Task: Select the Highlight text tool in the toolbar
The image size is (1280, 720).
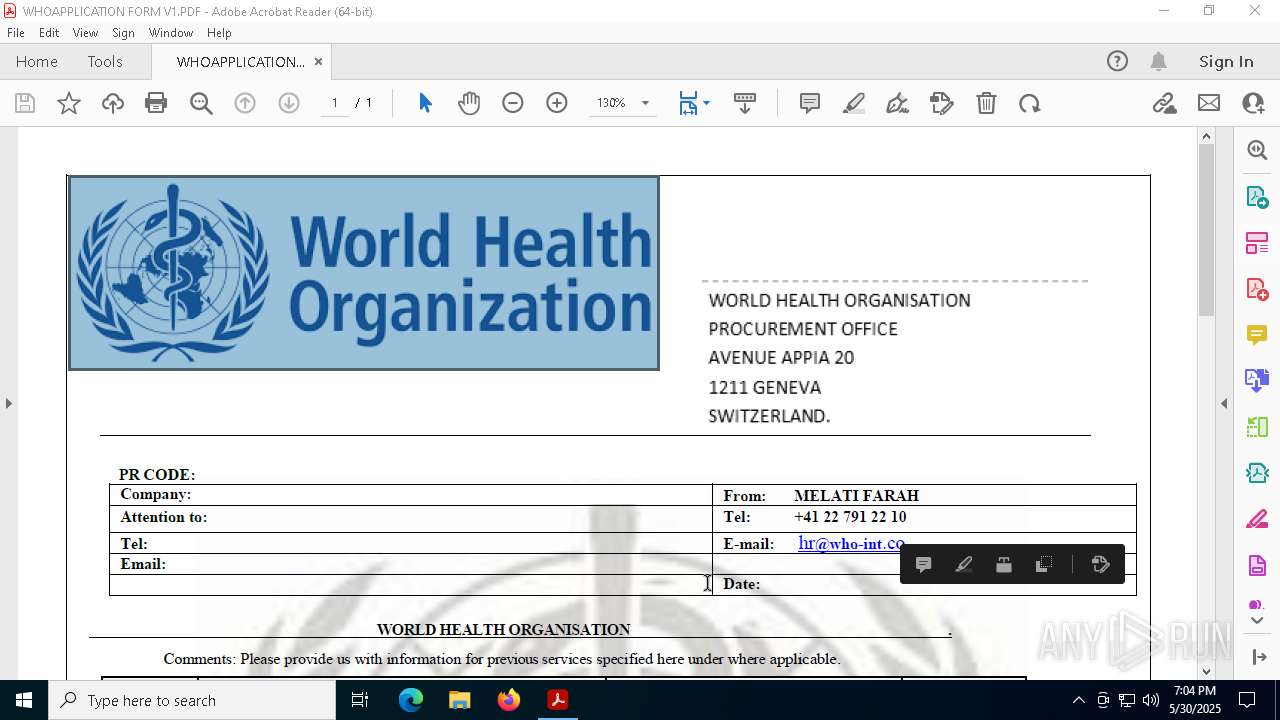Action: [854, 103]
